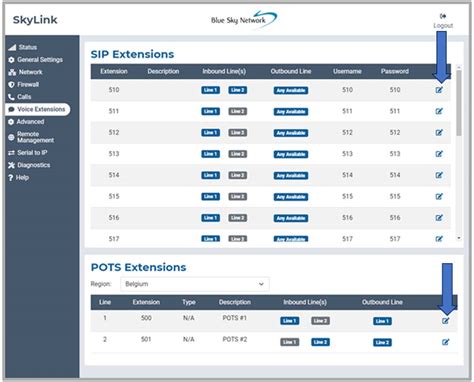
Task: Click Username cell 513
Action: tap(347, 154)
